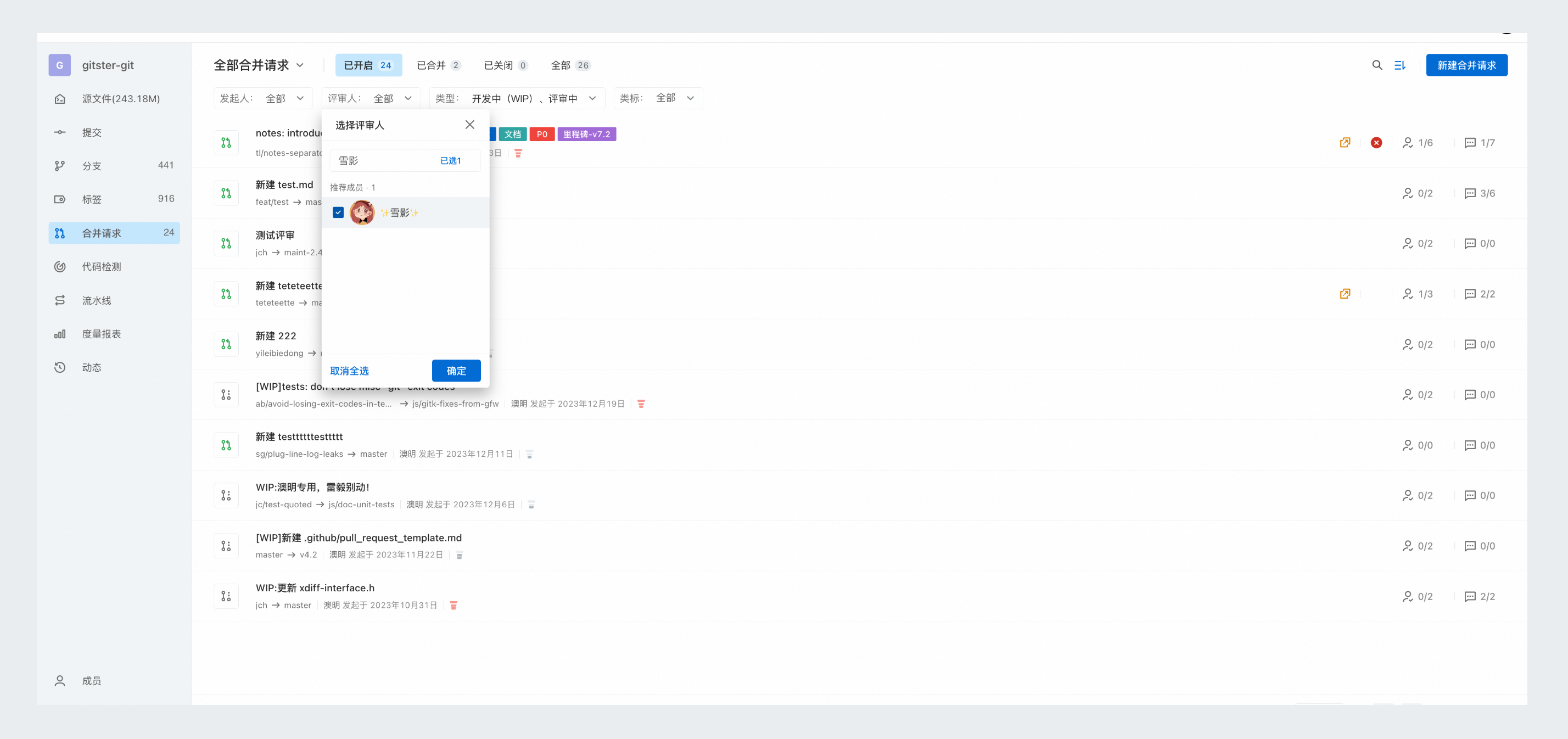Open WIP:澳明专用，雷毅别动! merge request
This screenshot has width=1568, height=739.
313,487
